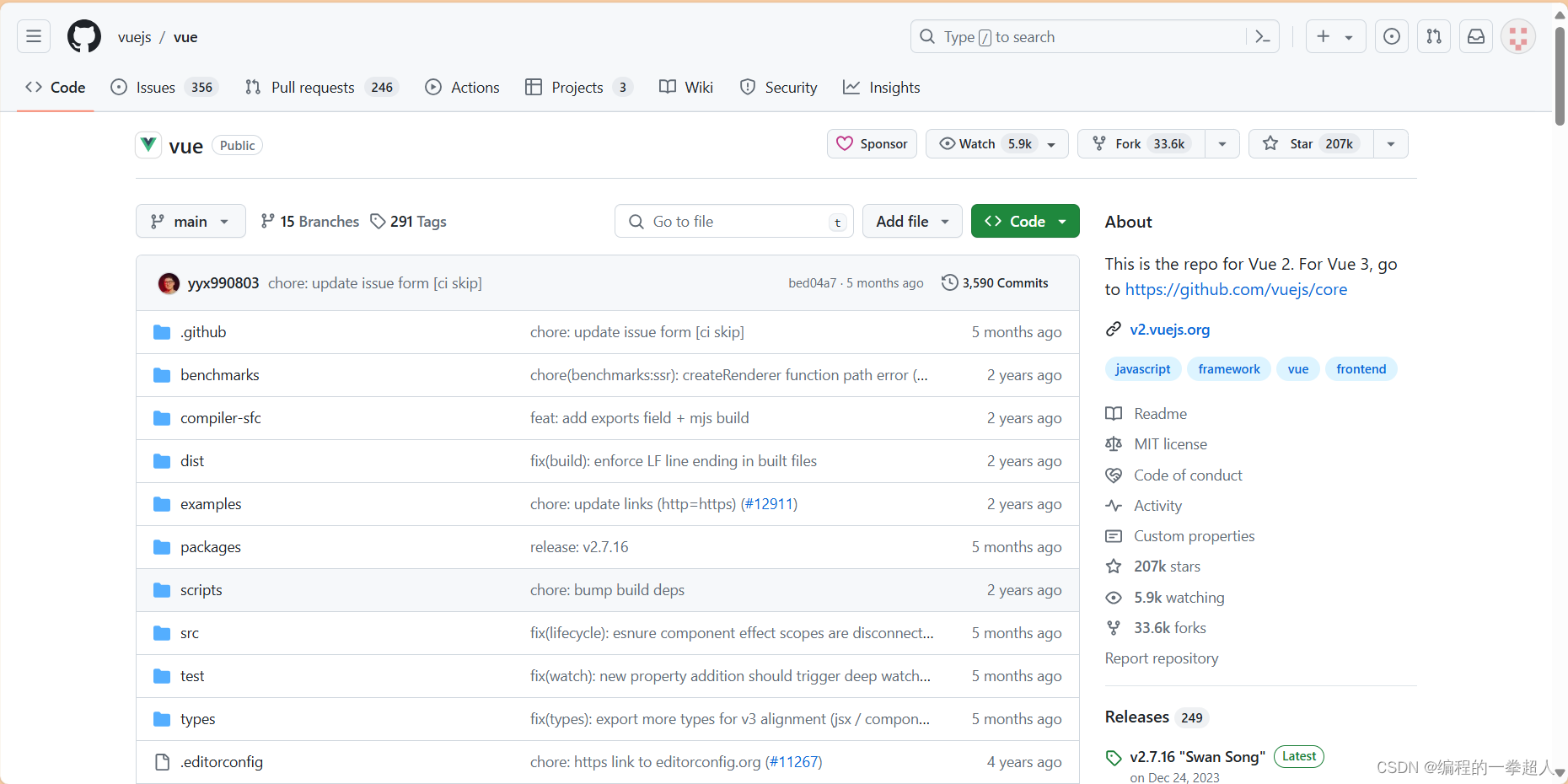Viewport: 1568px width, 784px height.
Task: Click the Activity pulse icon
Action: click(x=1114, y=506)
